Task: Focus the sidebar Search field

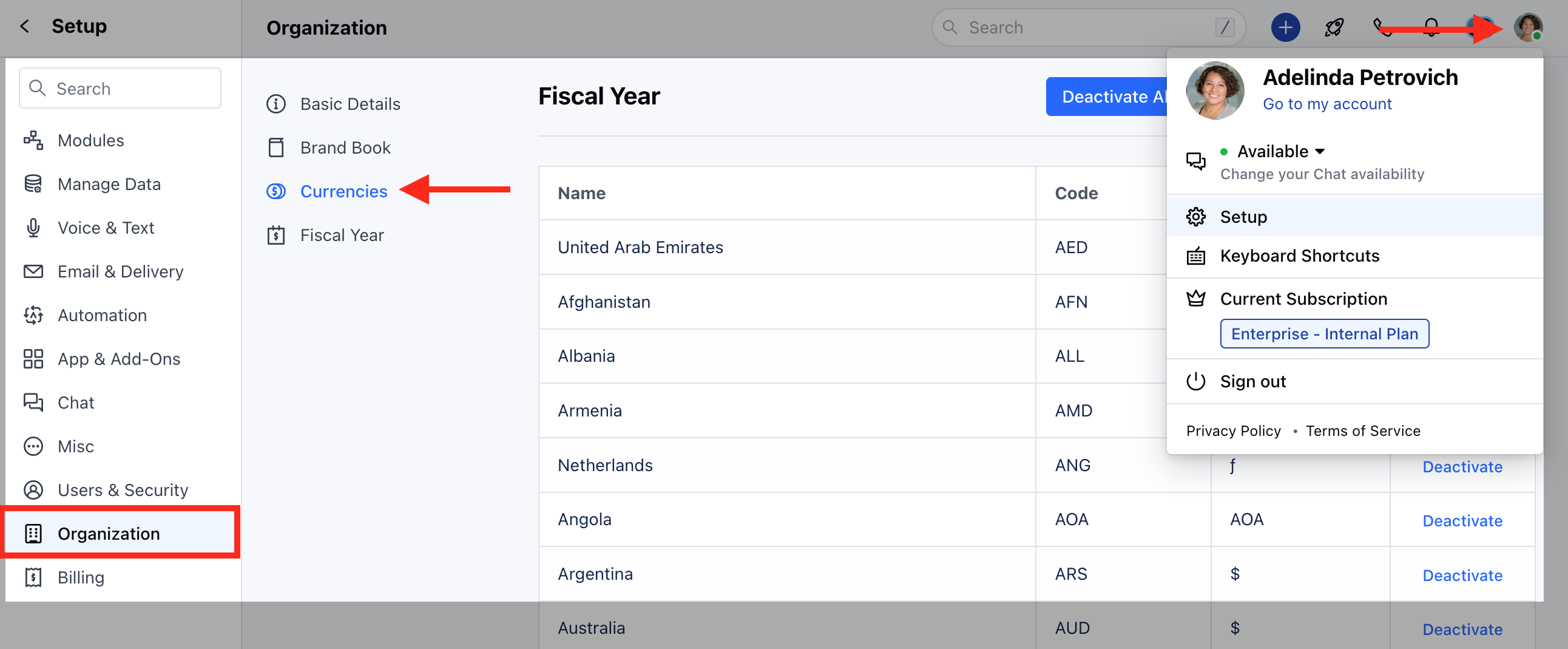Action: click(x=120, y=88)
